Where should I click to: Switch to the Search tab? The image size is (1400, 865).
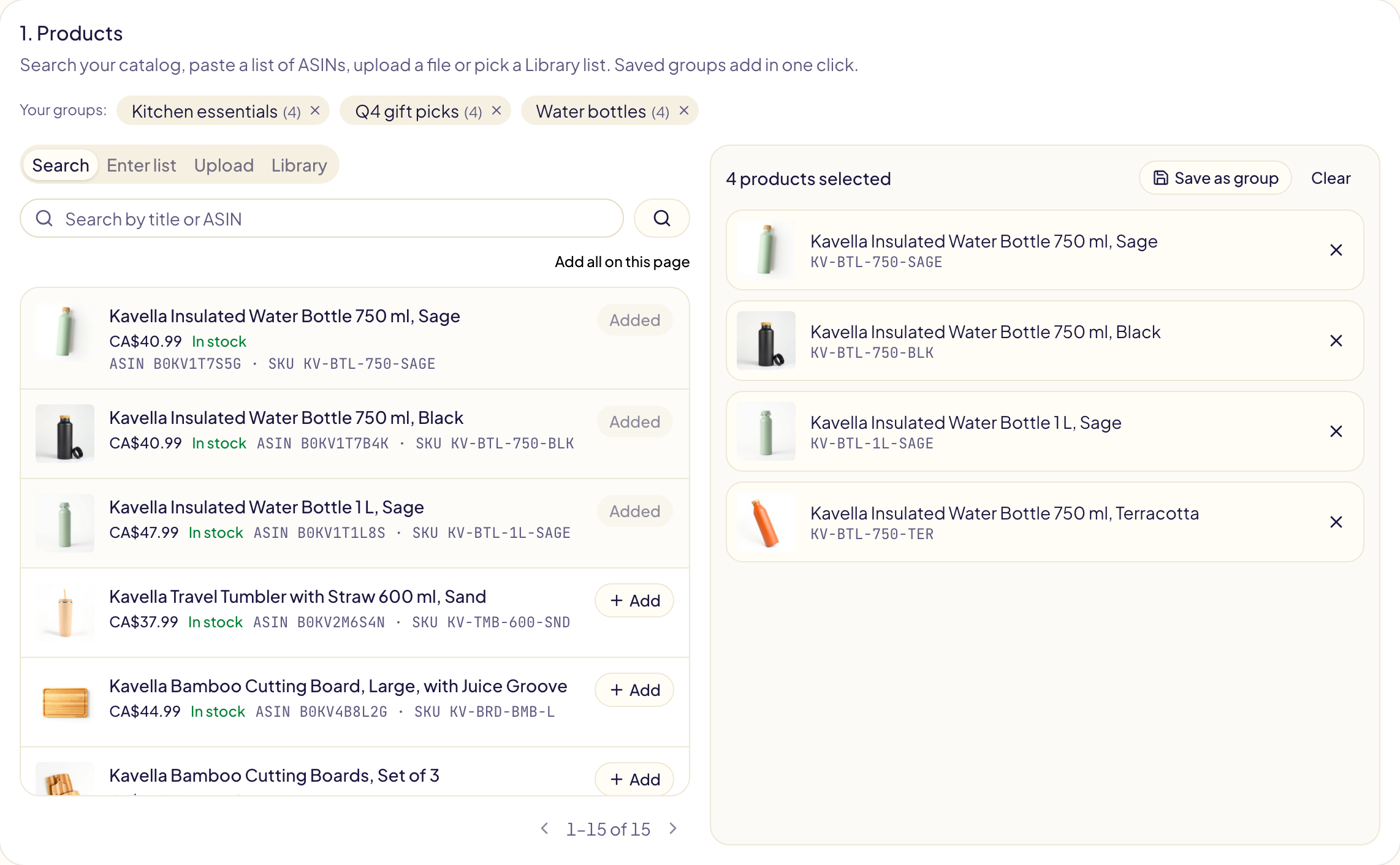point(61,165)
